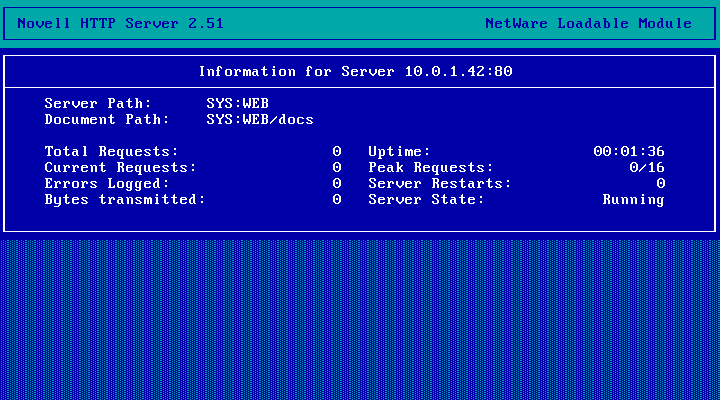The image size is (720, 400).
Task: Select the 'Information for Server 10.0.1.42:80' heading
Action: [355, 72]
